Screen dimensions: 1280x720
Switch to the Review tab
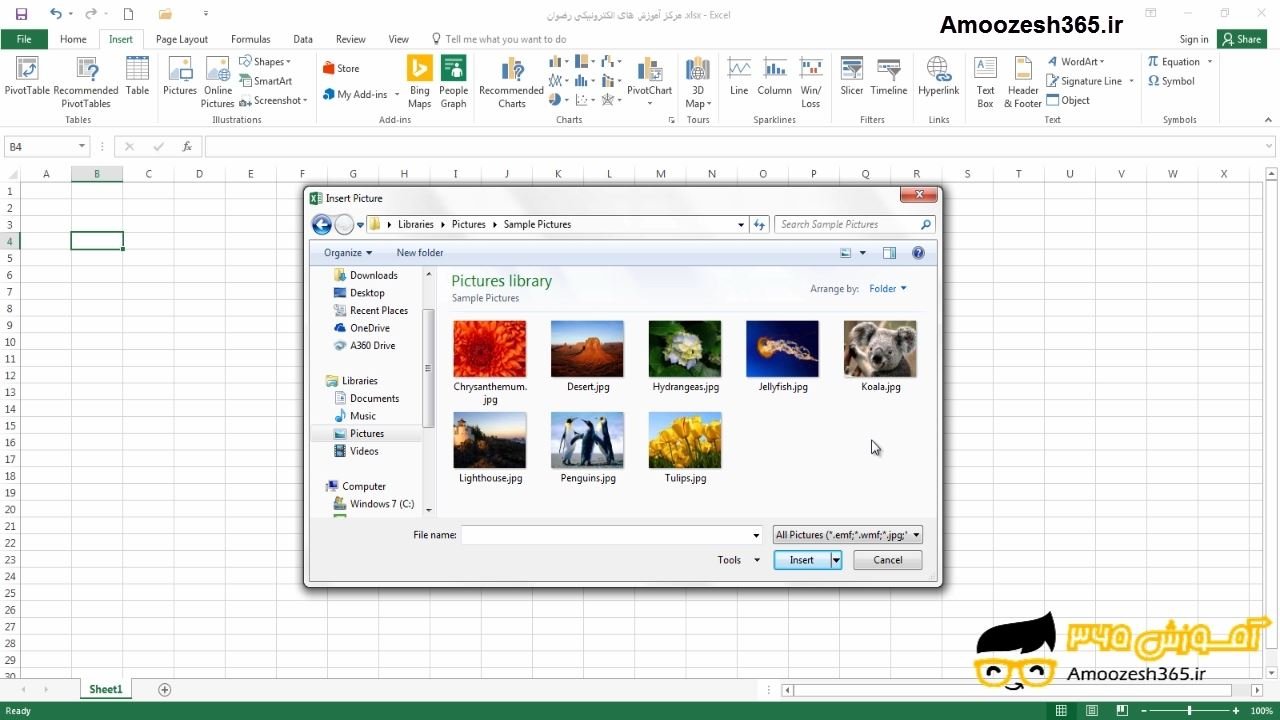pos(351,39)
